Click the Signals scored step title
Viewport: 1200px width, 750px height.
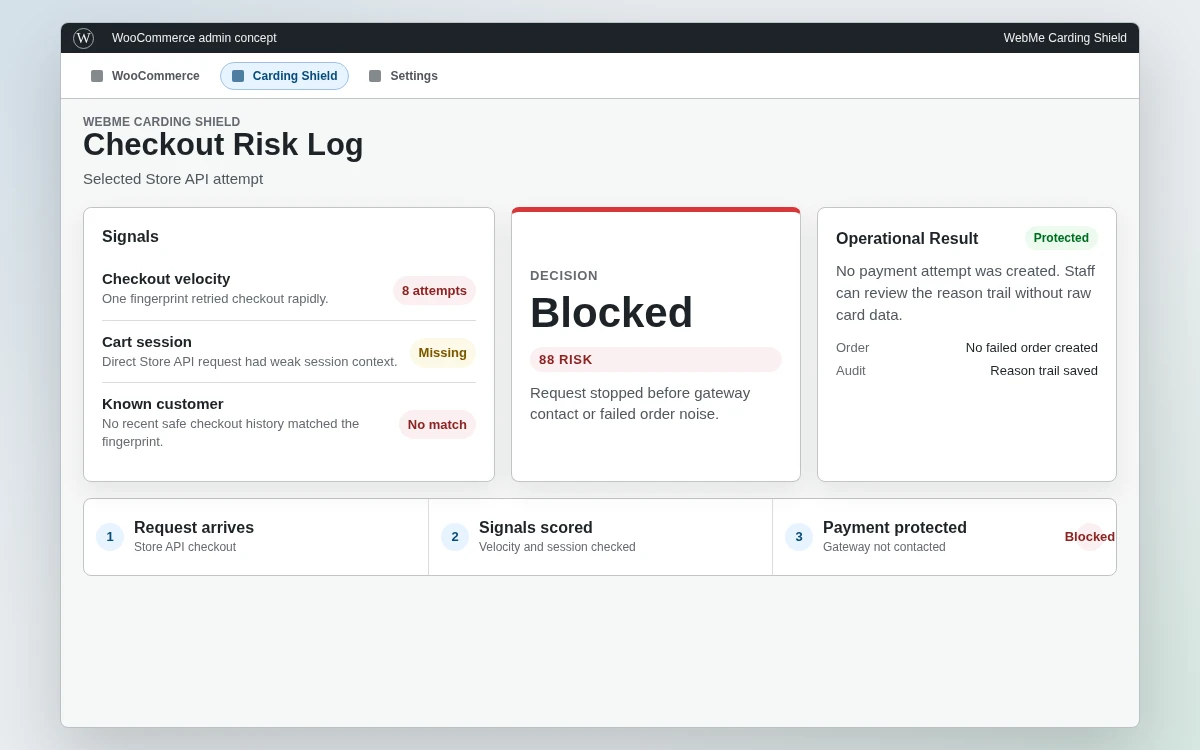point(536,528)
